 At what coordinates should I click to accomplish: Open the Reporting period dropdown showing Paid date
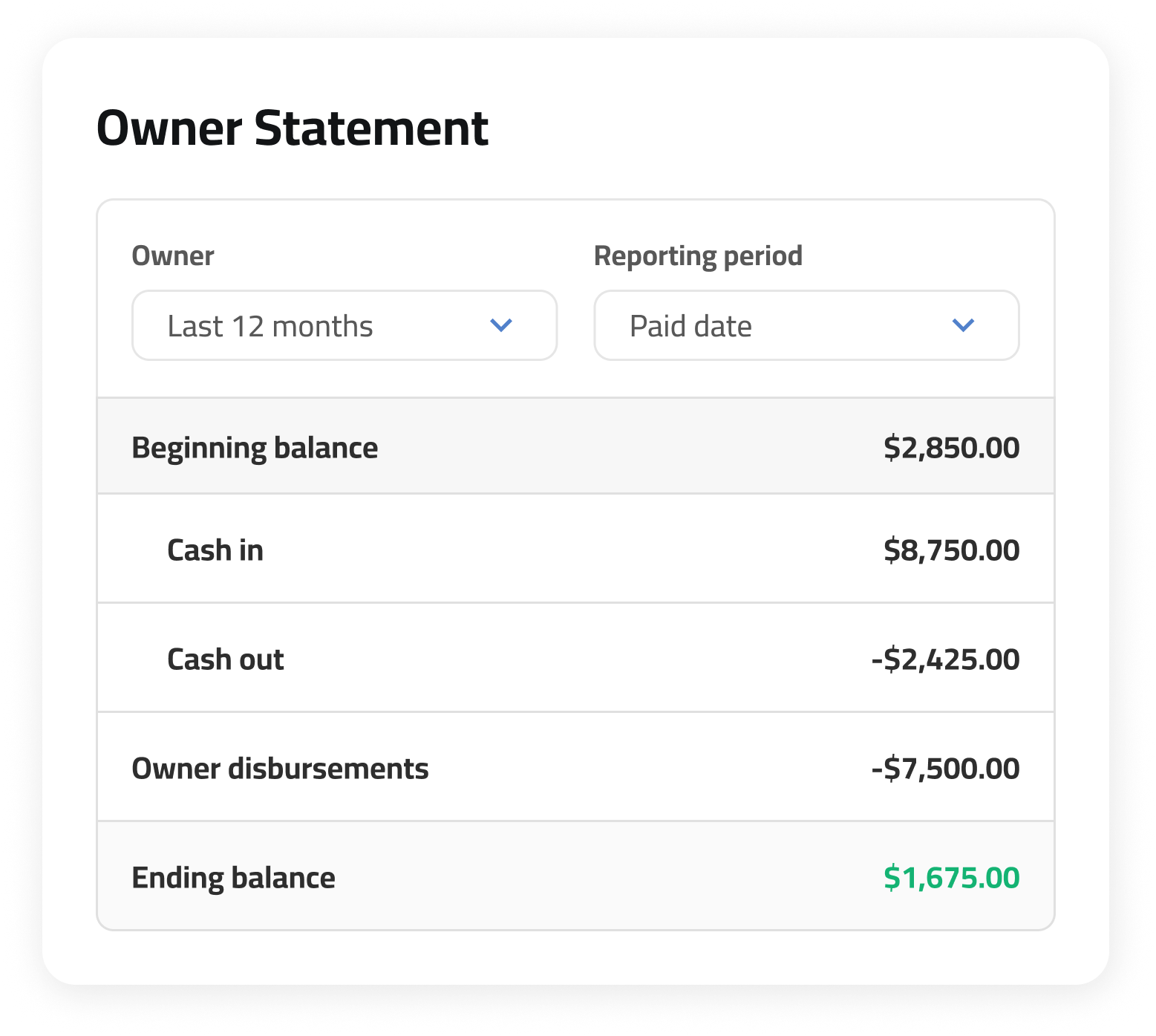pos(806,325)
